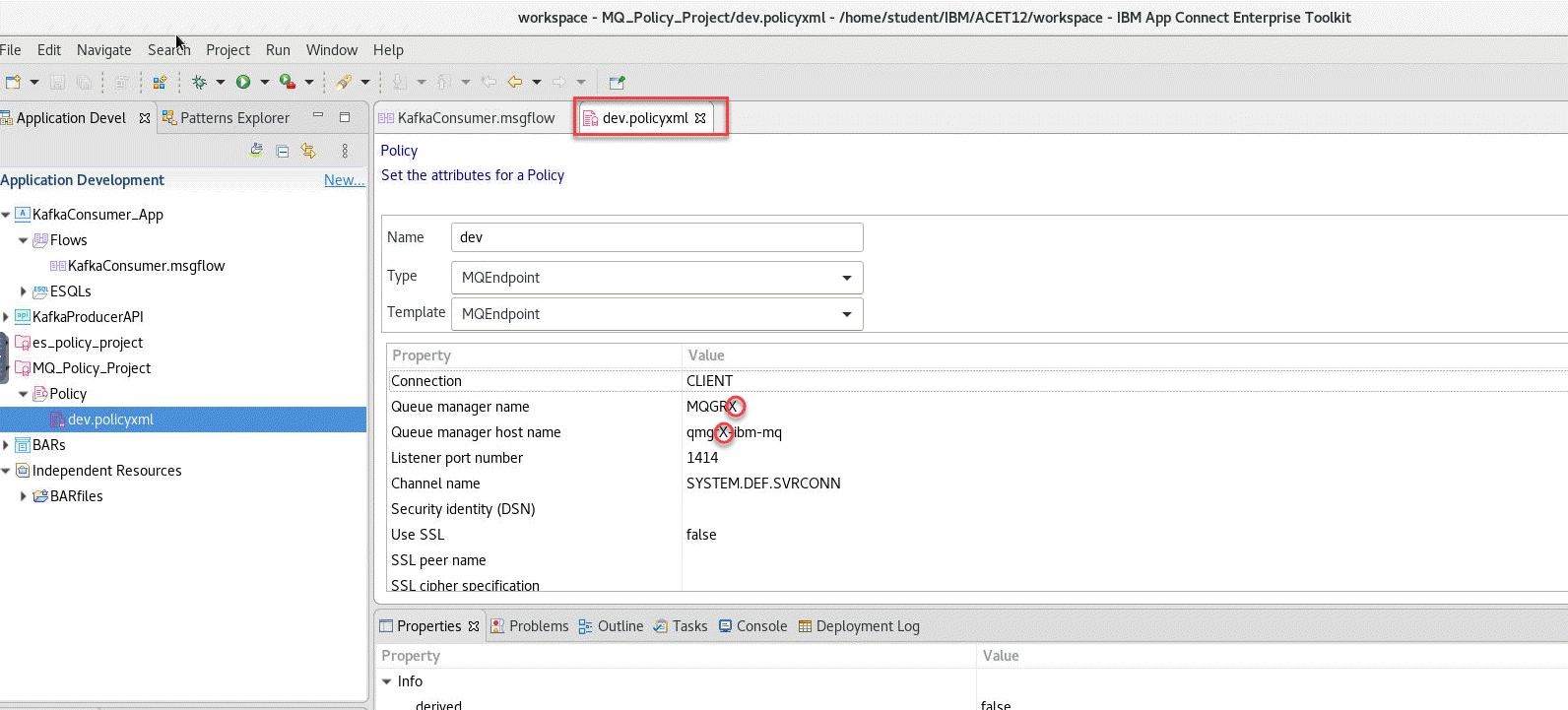Click the green Run play icon
The width and height of the screenshot is (1568, 710).
(243, 82)
